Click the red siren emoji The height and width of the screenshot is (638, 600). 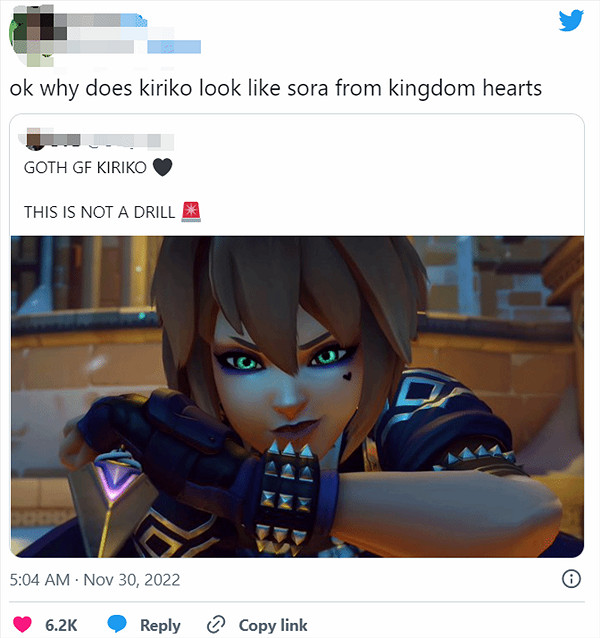click(191, 212)
